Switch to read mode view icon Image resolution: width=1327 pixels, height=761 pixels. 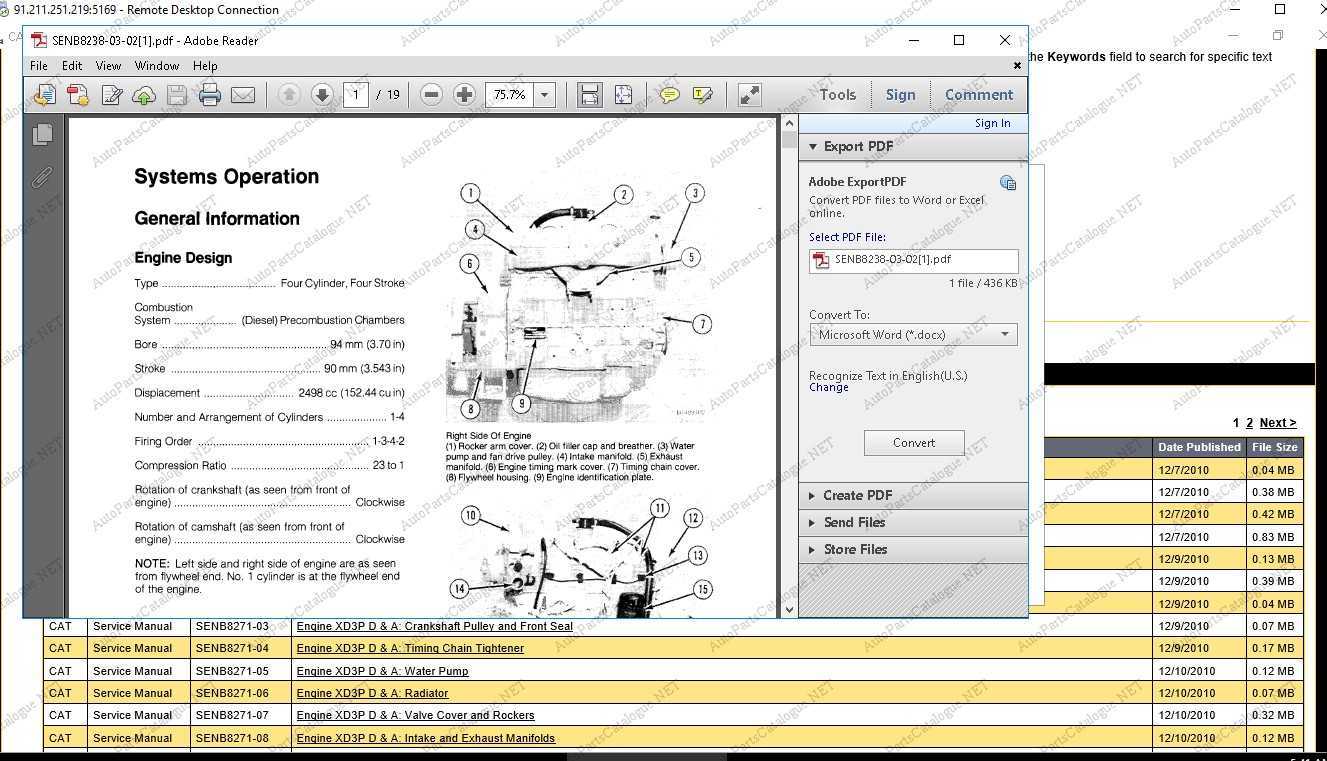tap(749, 95)
